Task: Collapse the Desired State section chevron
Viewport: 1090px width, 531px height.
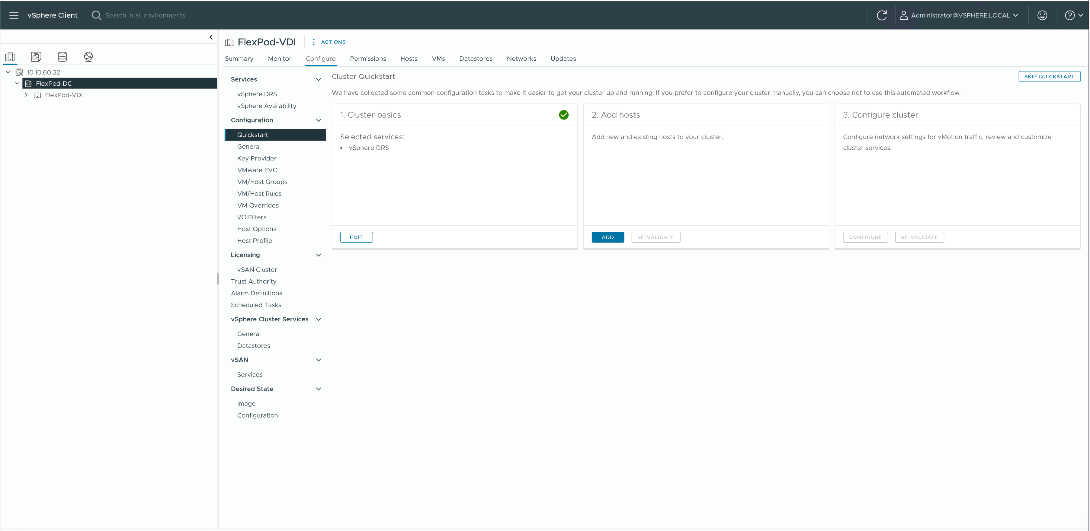Action: pos(318,389)
